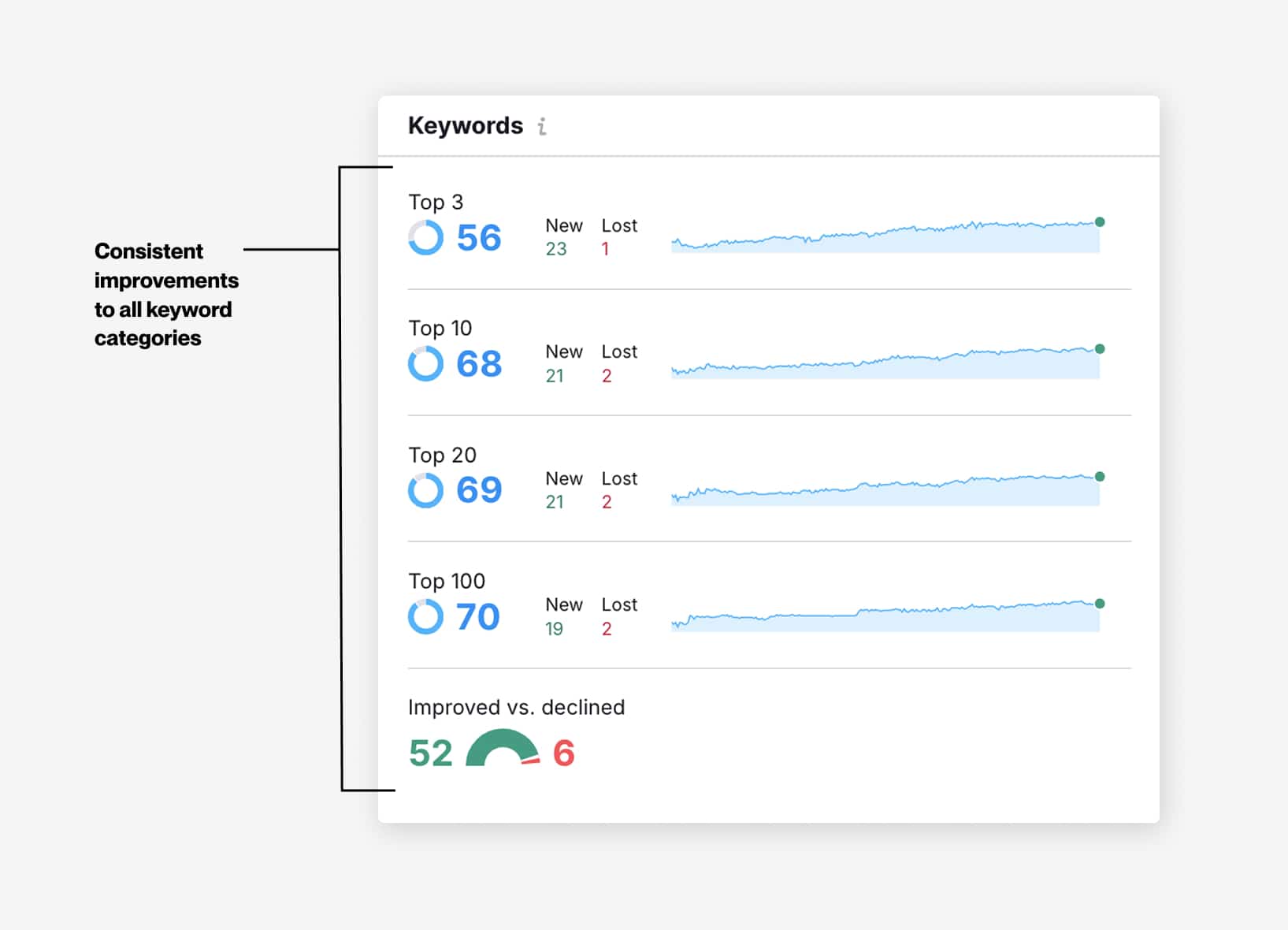The image size is (1288, 930).
Task: Click the Top 3 donut chart icon
Action: (425, 237)
